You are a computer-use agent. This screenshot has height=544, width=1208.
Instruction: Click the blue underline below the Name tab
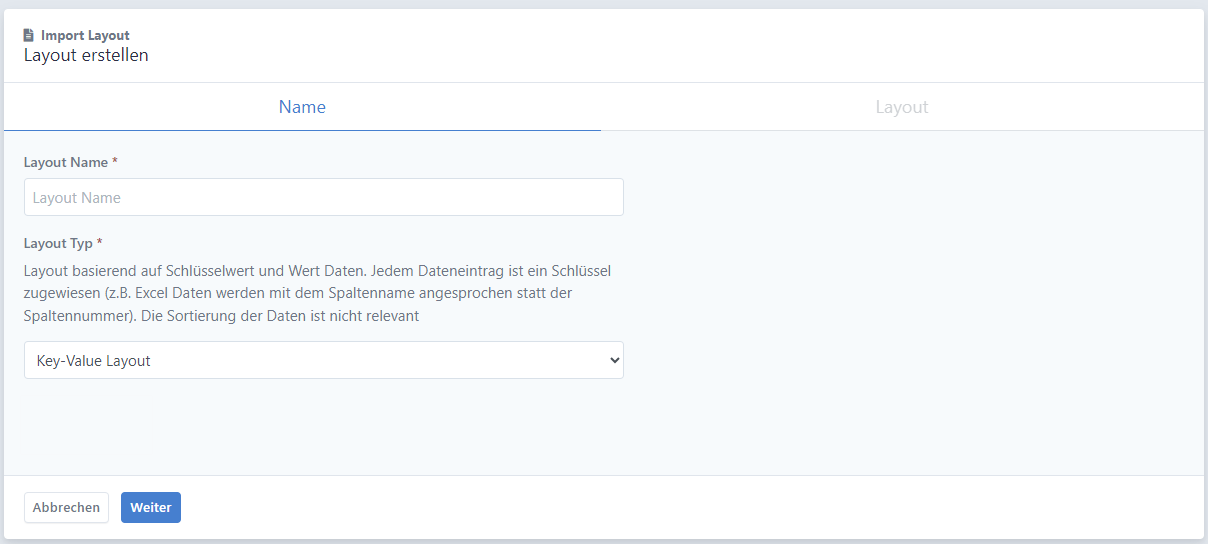pyautogui.click(x=302, y=130)
